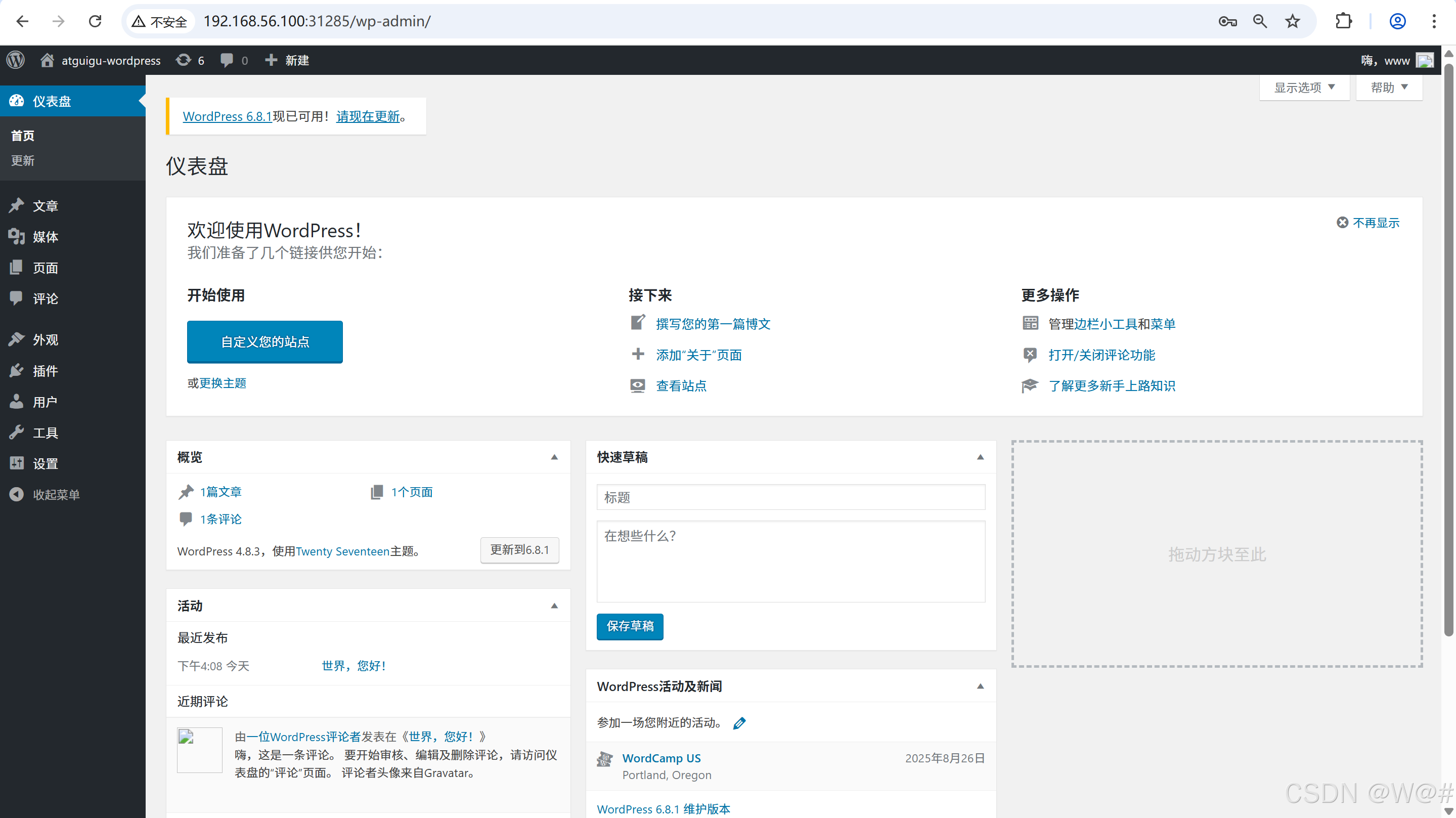The width and height of the screenshot is (1456, 818).
Task: Click the 自定义您的站点 button
Action: (x=264, y=341)
